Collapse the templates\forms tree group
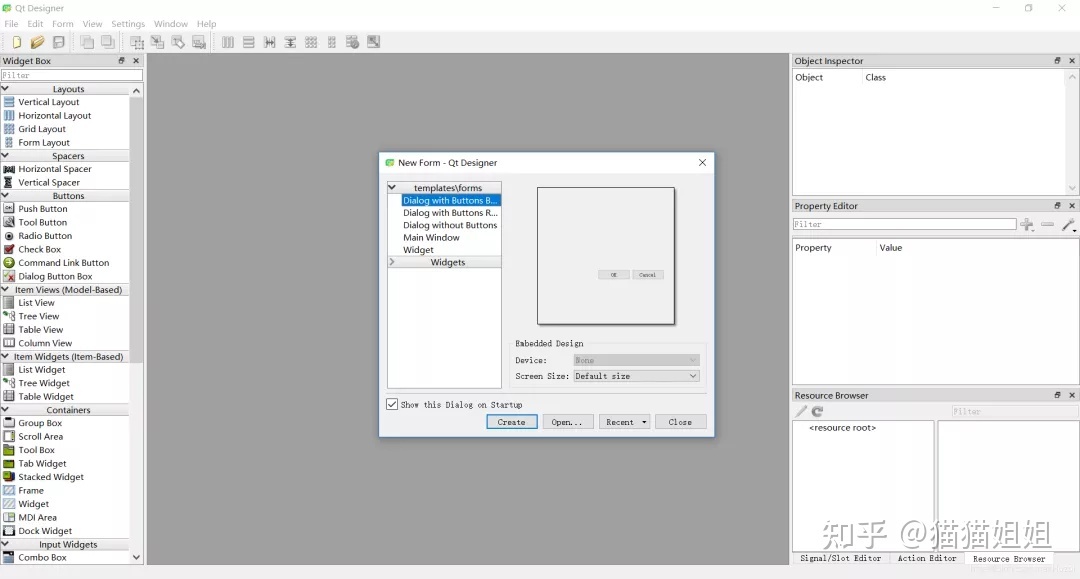This screenshot has width=1080, height=579. coord(392,187)
